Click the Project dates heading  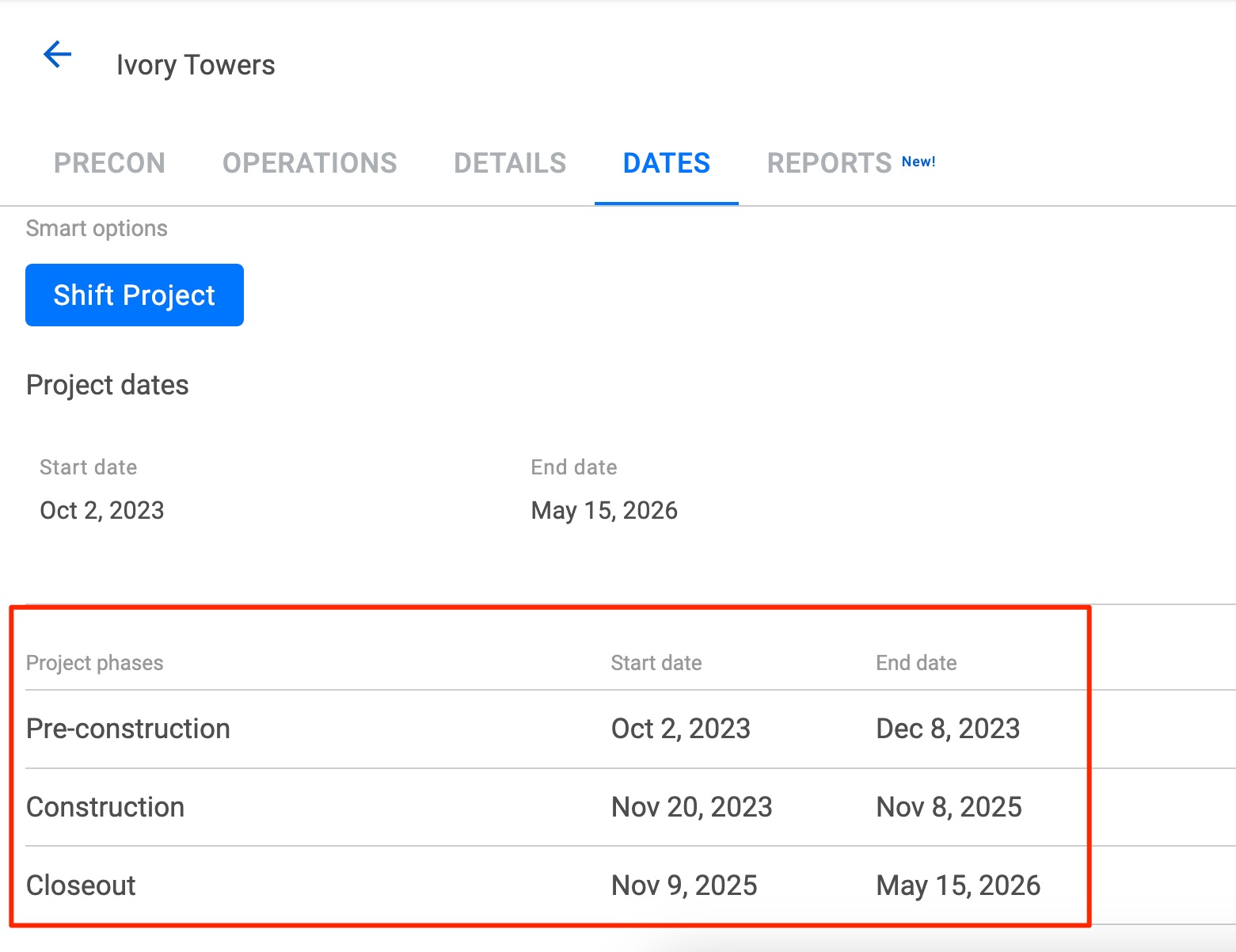[x=108, y=385]
